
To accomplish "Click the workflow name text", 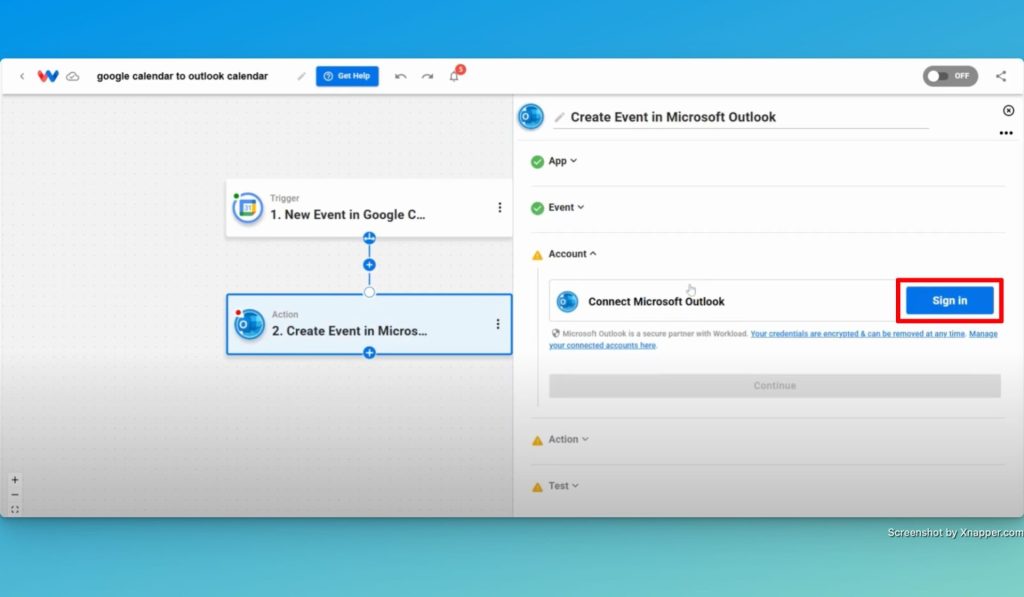I will click(x=182, y=76).
